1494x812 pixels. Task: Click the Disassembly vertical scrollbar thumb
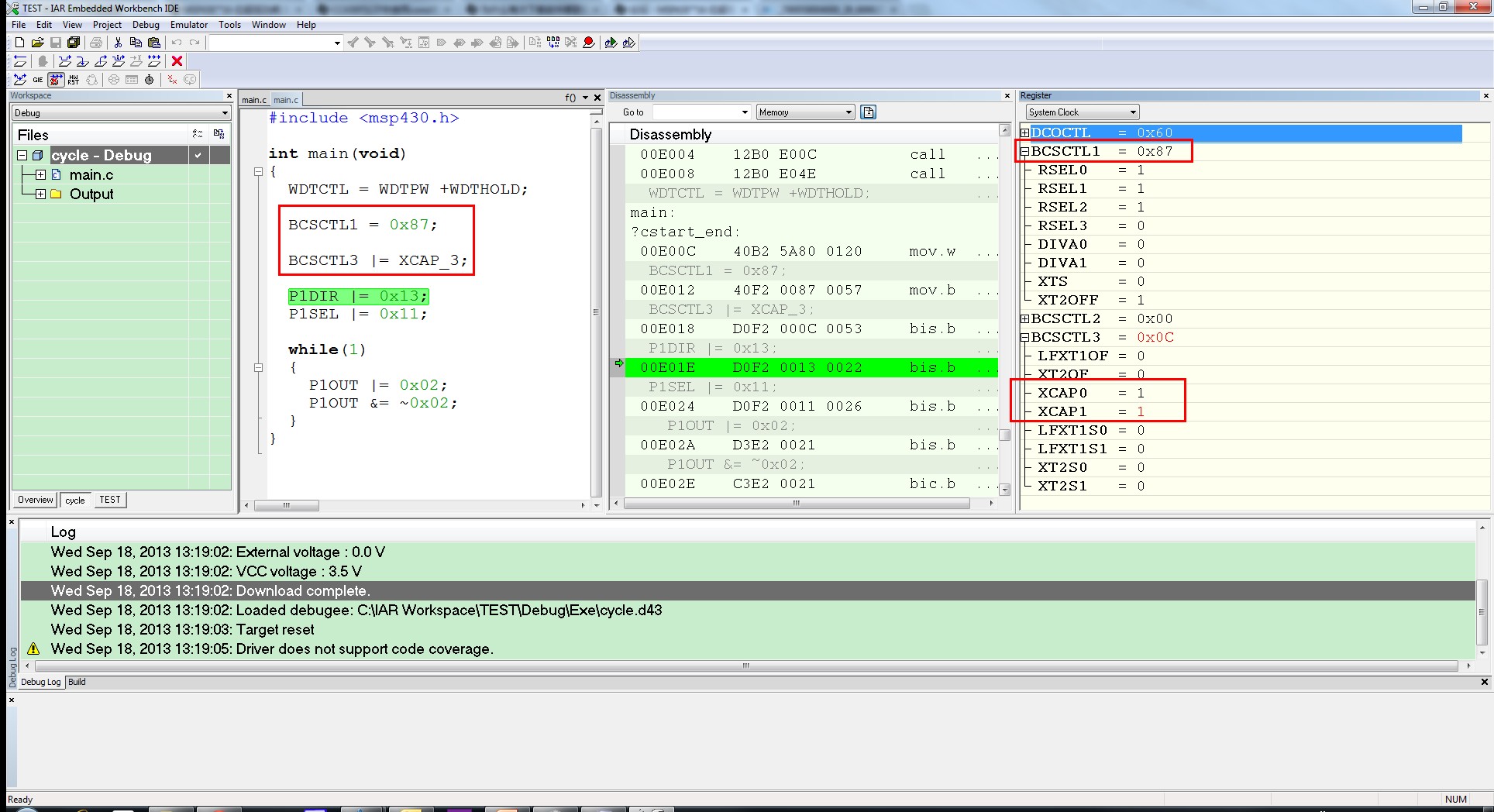tap(1005, 435)
